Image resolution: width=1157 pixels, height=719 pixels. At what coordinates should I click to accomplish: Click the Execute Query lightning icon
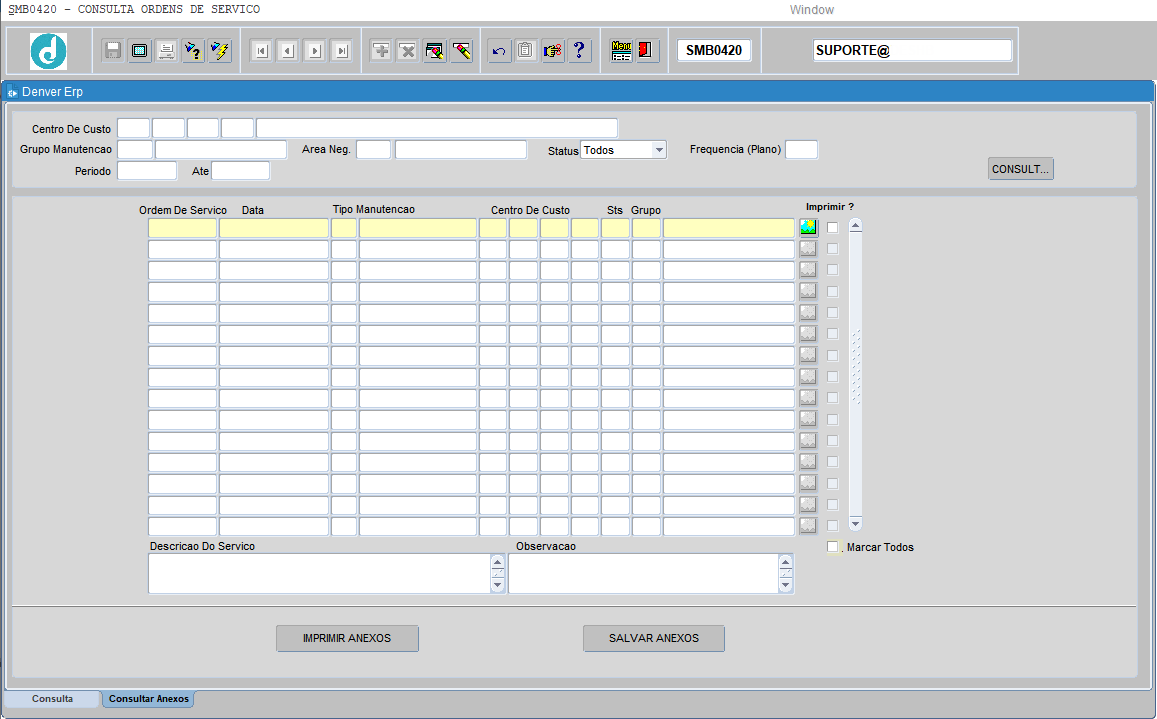[x=220, y=51]
